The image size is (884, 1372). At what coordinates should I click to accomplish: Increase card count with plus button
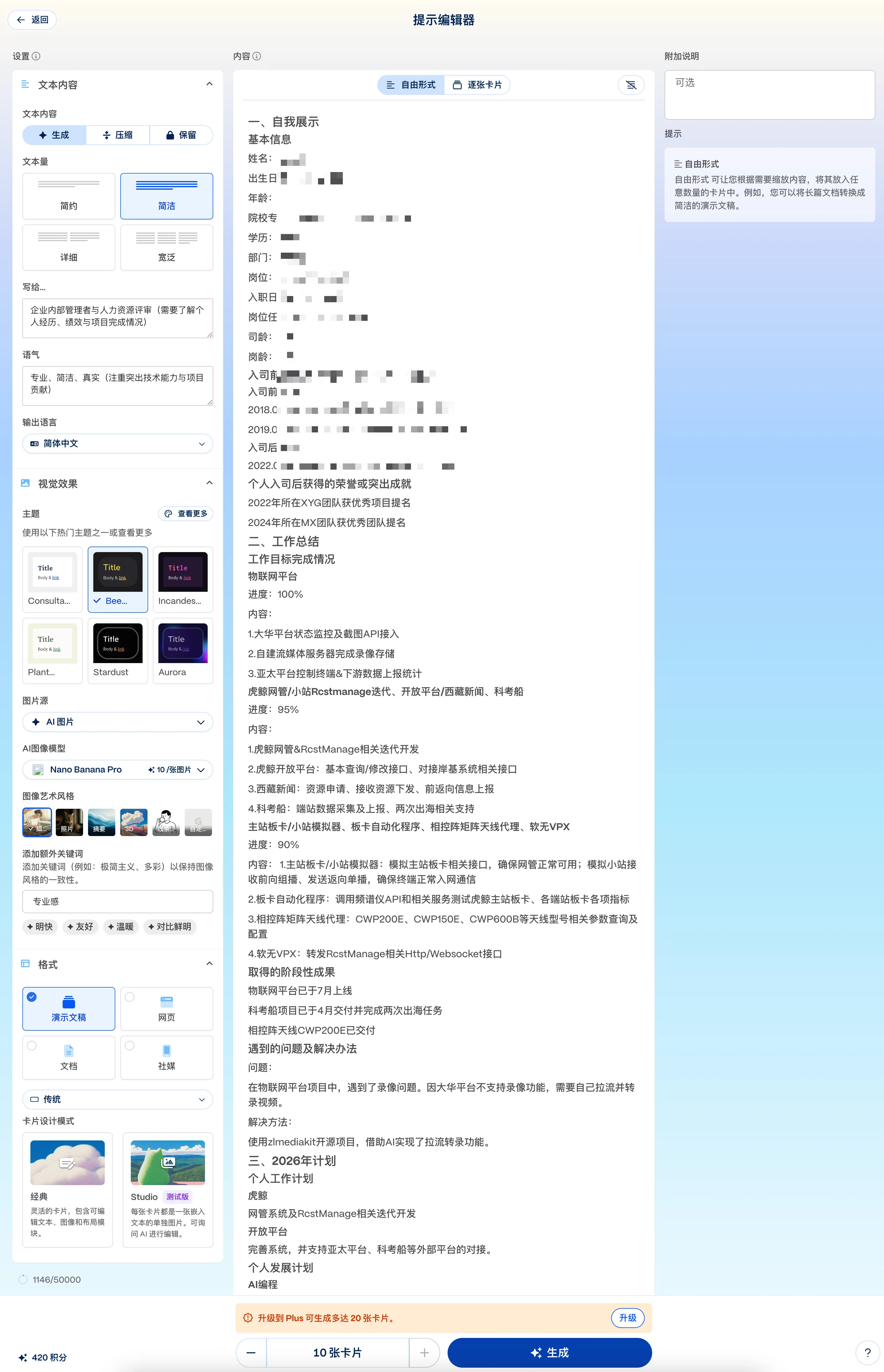(424, 1353)
